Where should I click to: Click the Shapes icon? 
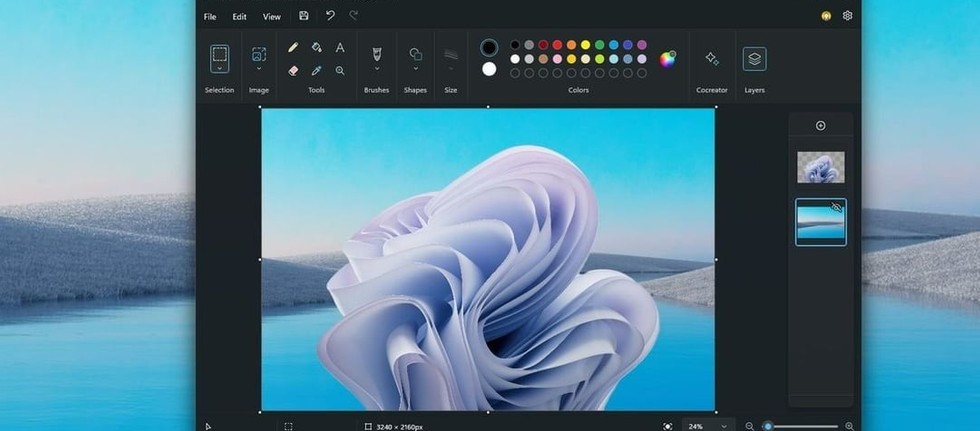tap(415, 54)
